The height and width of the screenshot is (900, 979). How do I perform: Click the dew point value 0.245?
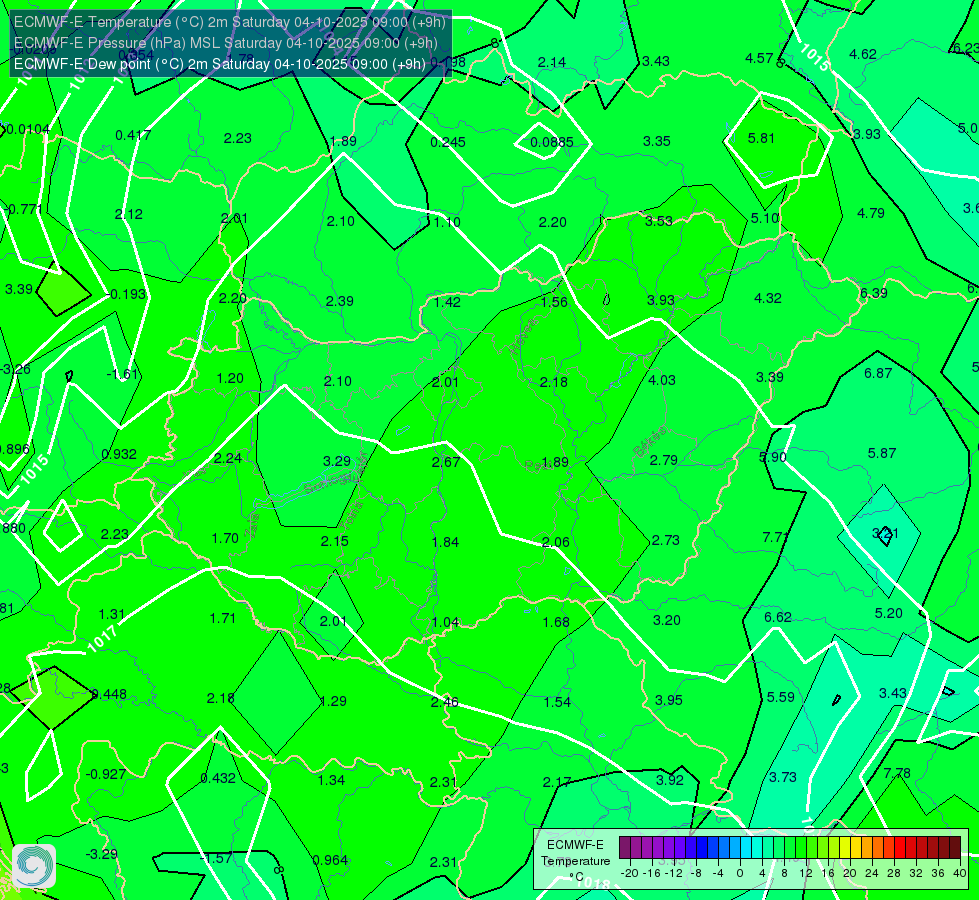[x=448, y=142]
